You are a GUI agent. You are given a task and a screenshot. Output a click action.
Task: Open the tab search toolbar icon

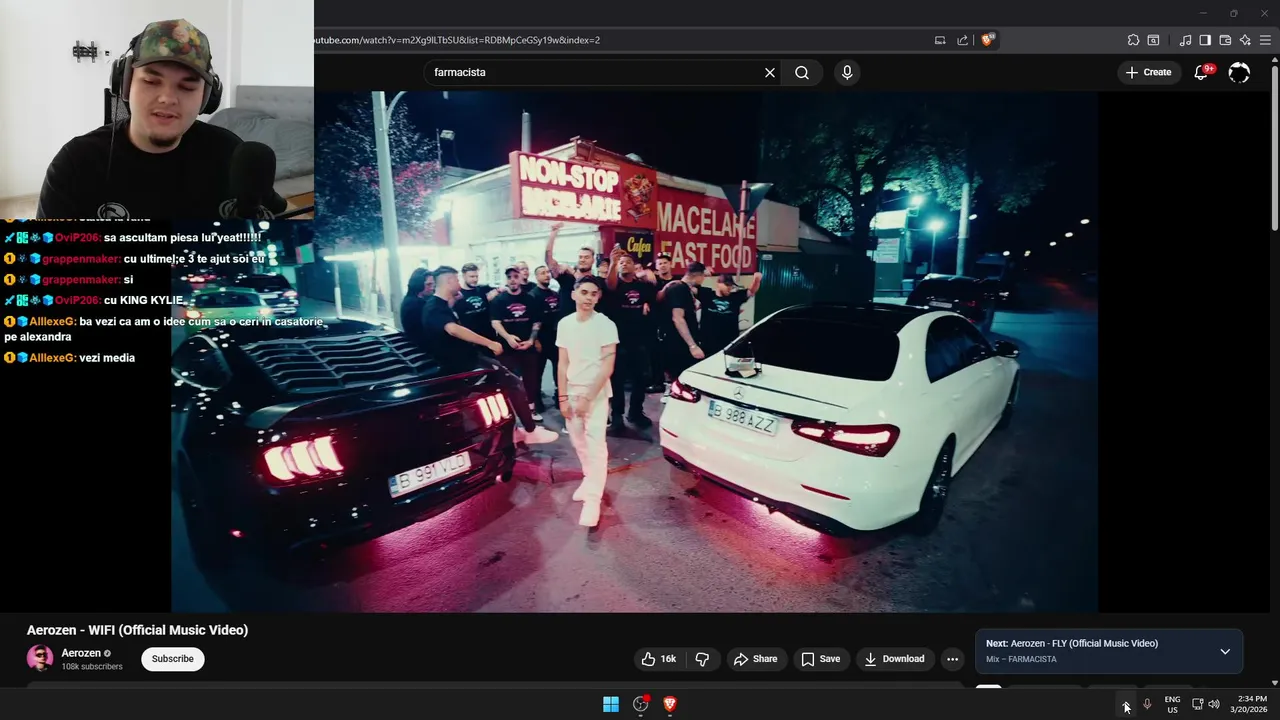click(x=1153, y=40)
